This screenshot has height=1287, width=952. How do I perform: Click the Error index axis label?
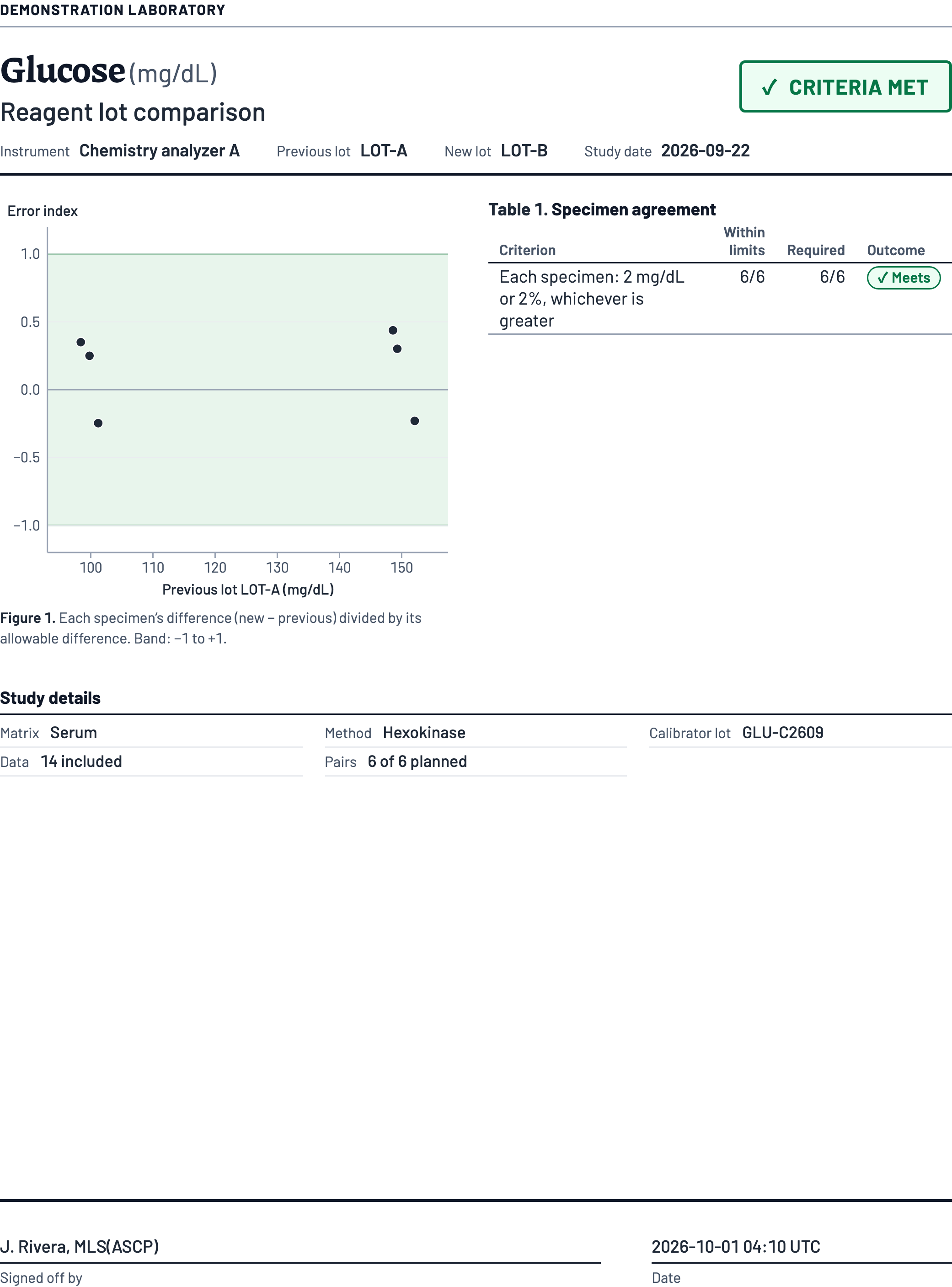point(43,211)
